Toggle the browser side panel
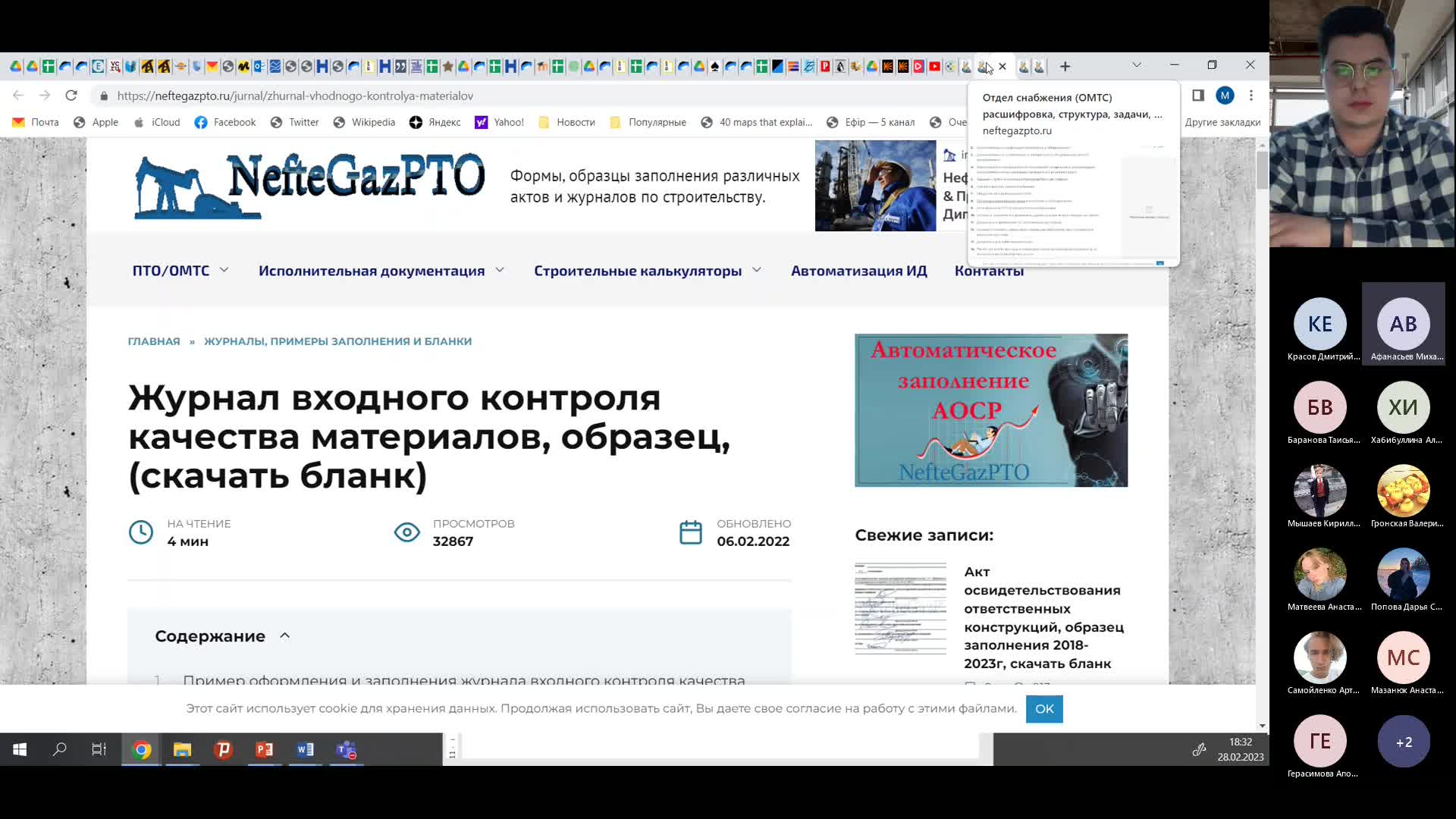The width and height of the screenshot is (1456, 819). pyautogui.click(x=1198, y=96)
